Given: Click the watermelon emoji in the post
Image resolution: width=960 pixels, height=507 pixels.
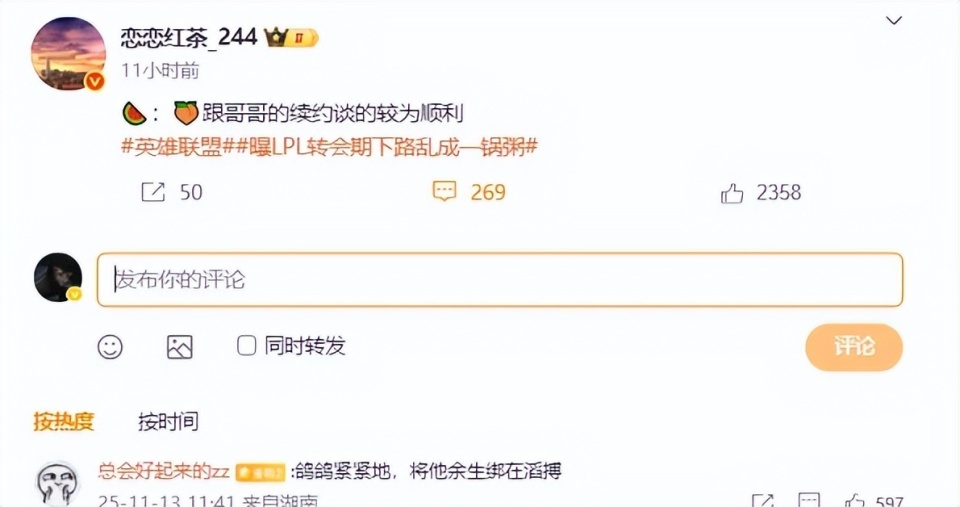Looking at the screenshot, I should [x=134, y=114].
